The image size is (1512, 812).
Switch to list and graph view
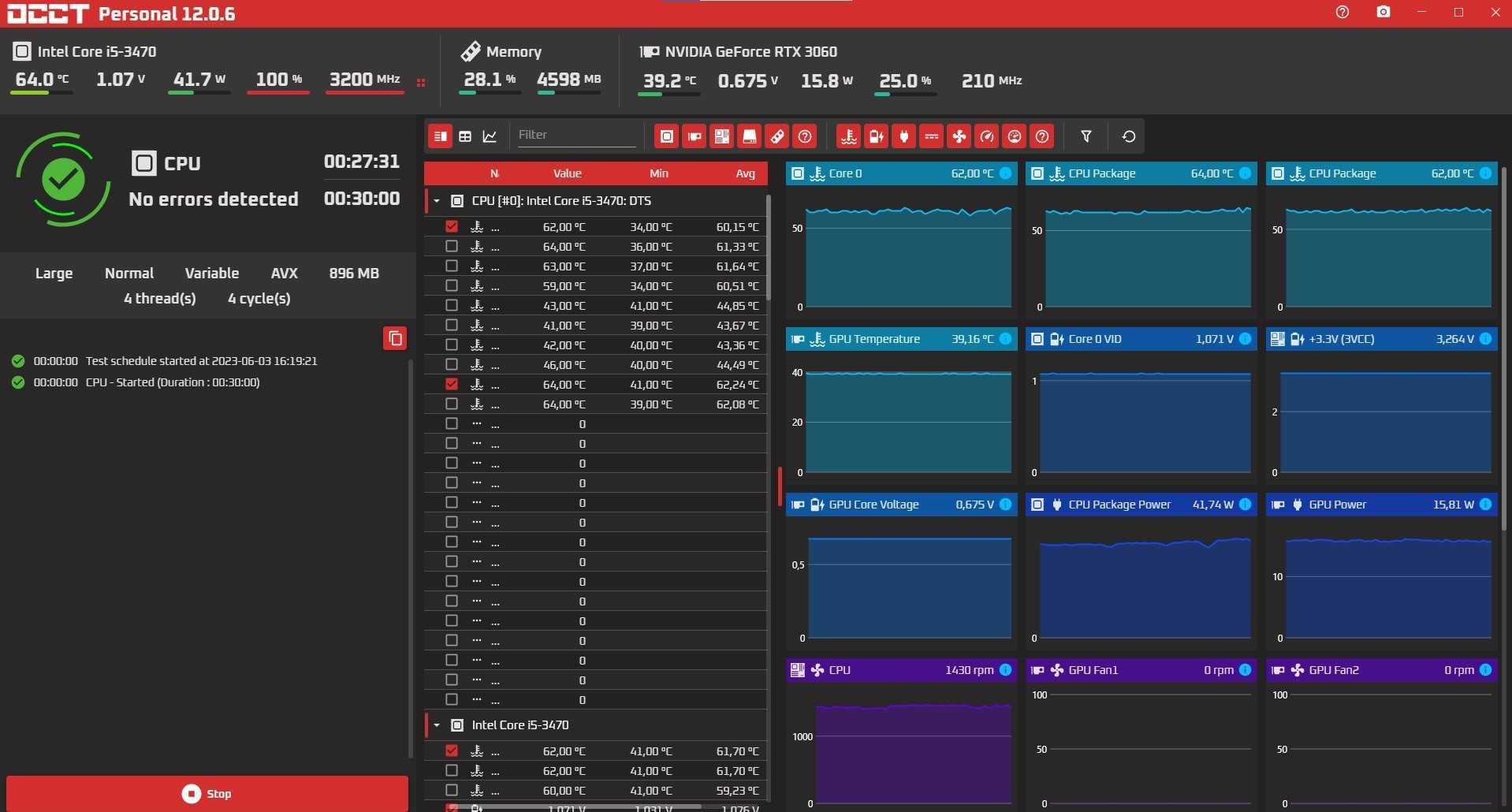441,136
